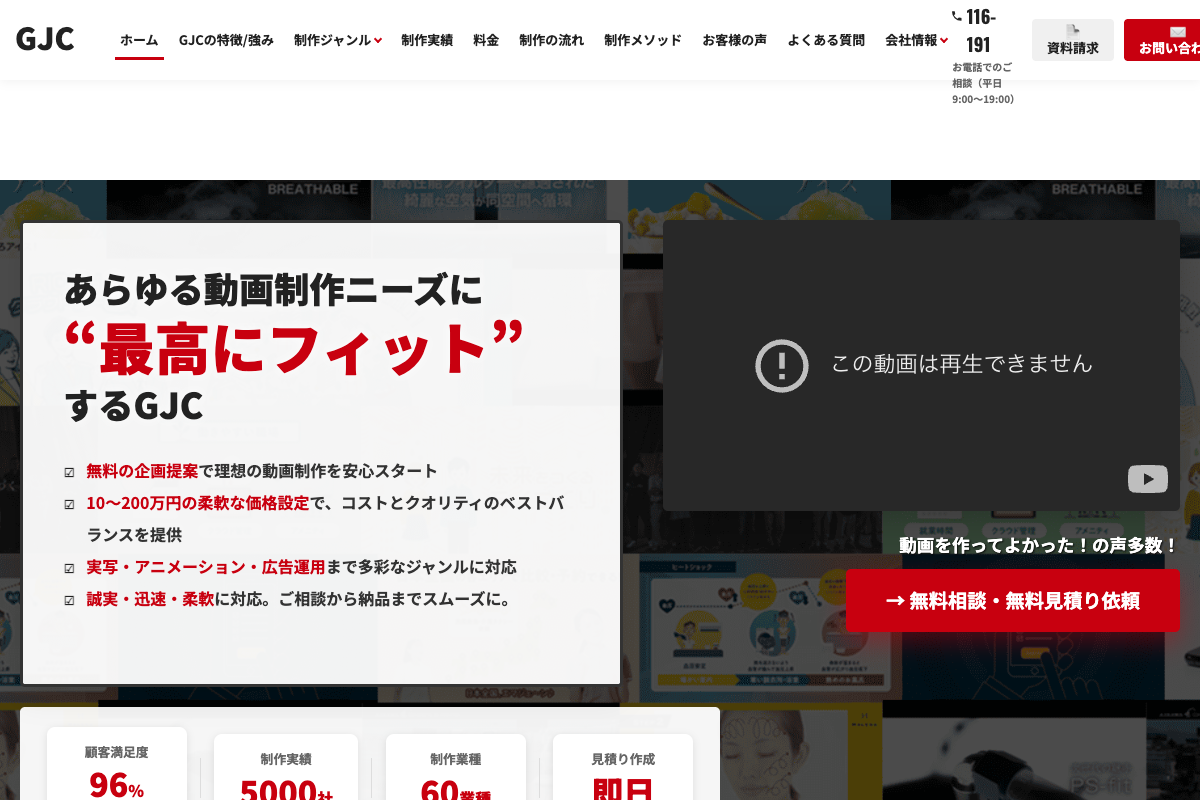Expand the 会社情報 dropdown chevron

pyautogui.click(x=944, y=41)
